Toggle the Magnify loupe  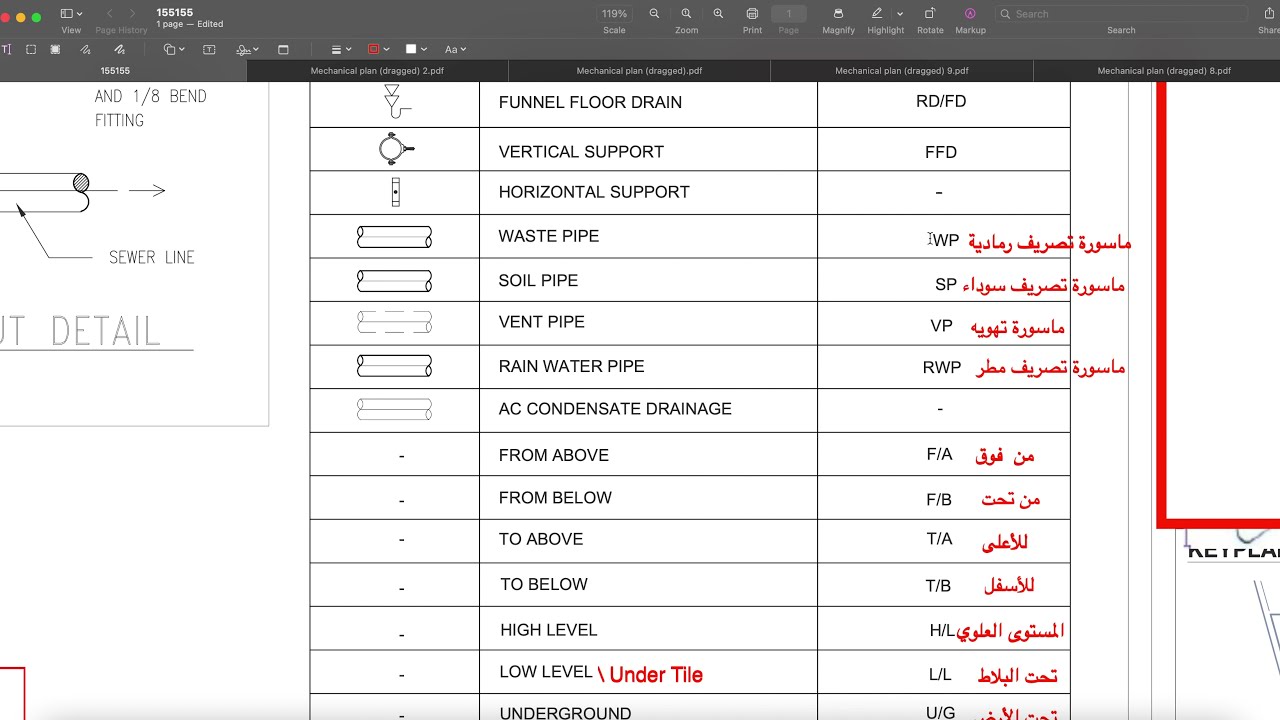tap(838, 14)
